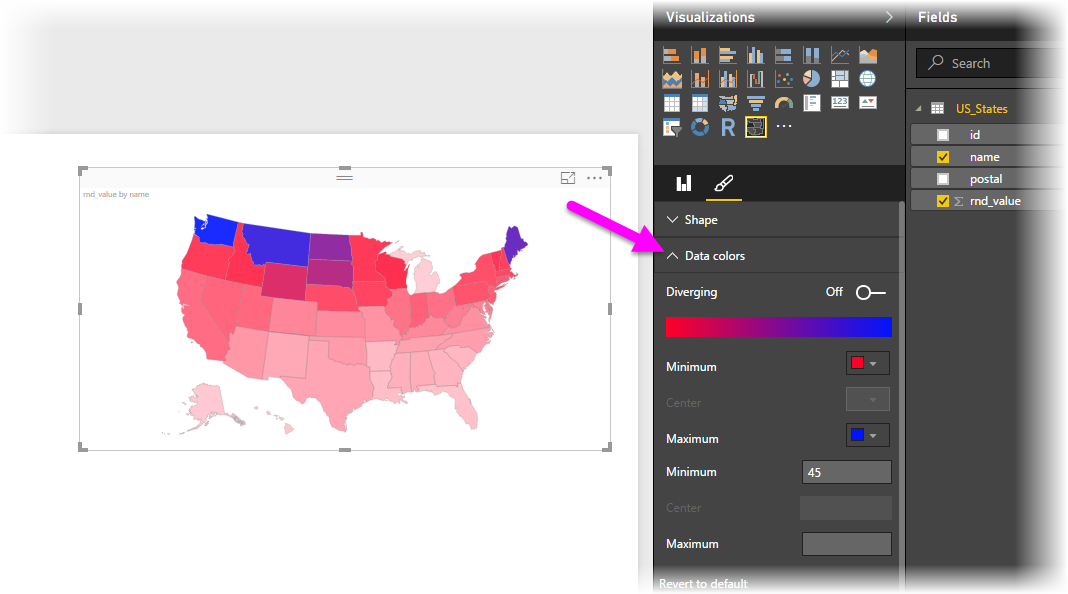
Task: Select the Map visualization globe icon
Action: click(x=868, y=78)
